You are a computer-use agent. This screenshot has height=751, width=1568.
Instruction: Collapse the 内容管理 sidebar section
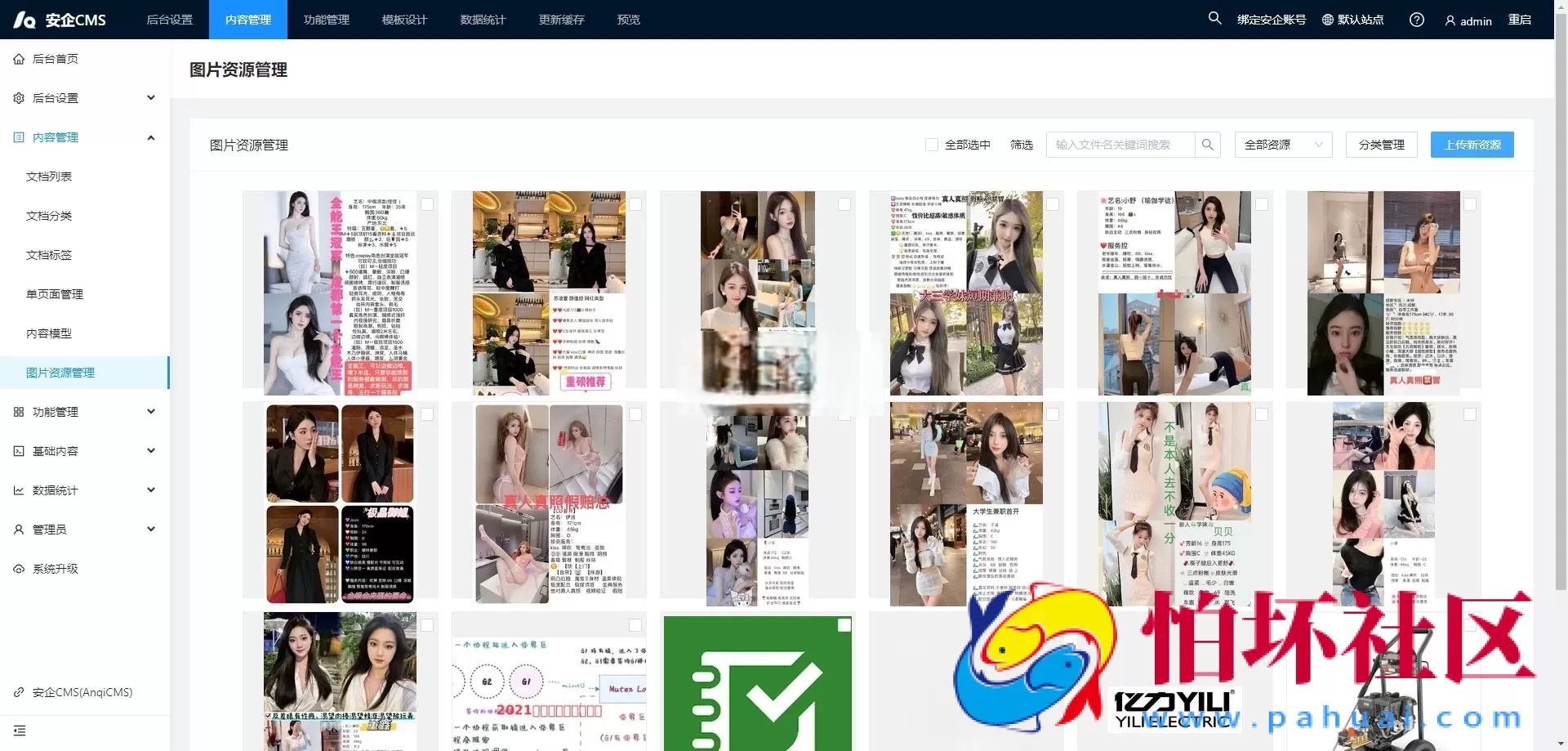[150, 137]
